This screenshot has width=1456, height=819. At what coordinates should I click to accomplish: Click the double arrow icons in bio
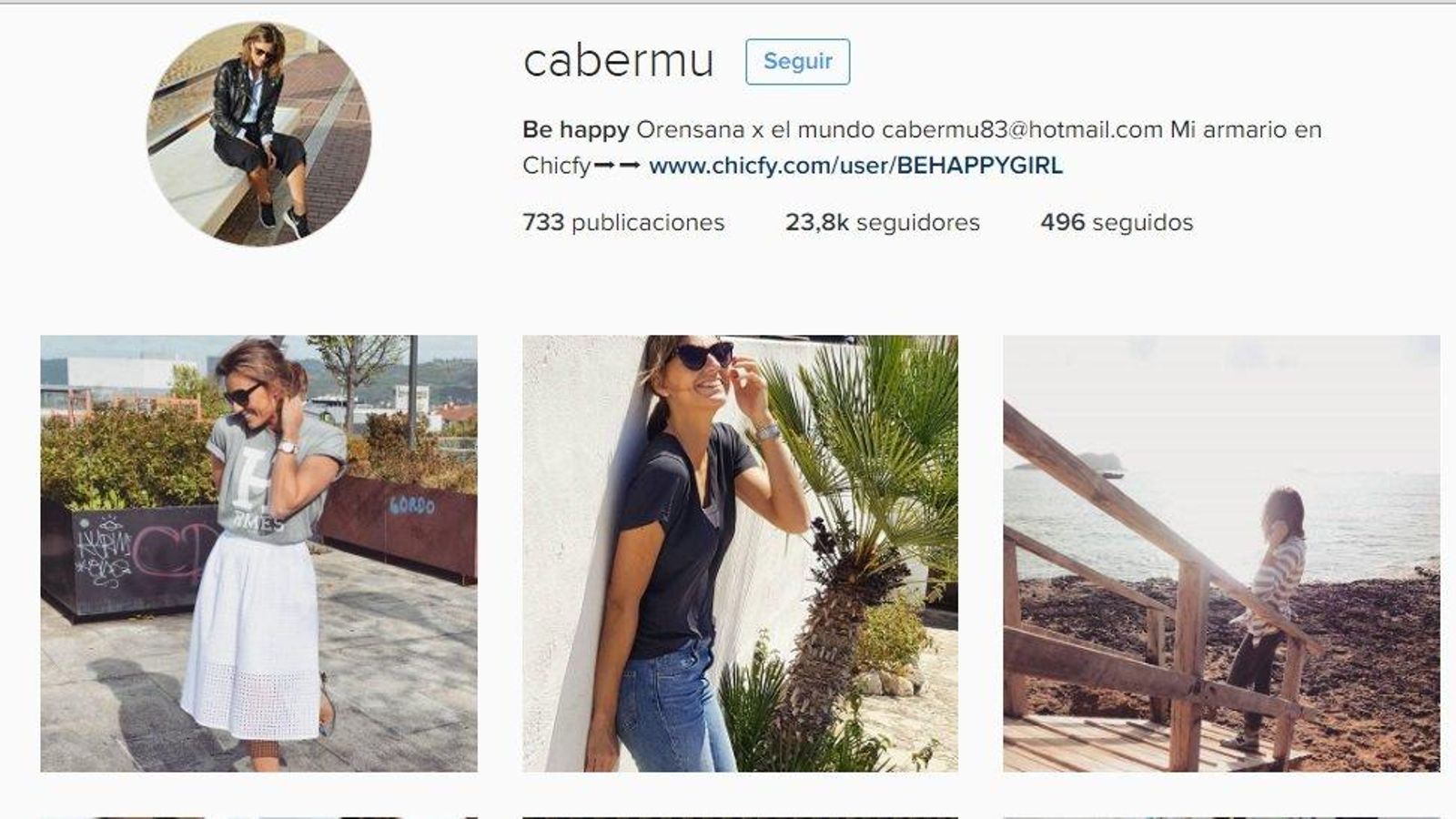(x=618, y=166)
